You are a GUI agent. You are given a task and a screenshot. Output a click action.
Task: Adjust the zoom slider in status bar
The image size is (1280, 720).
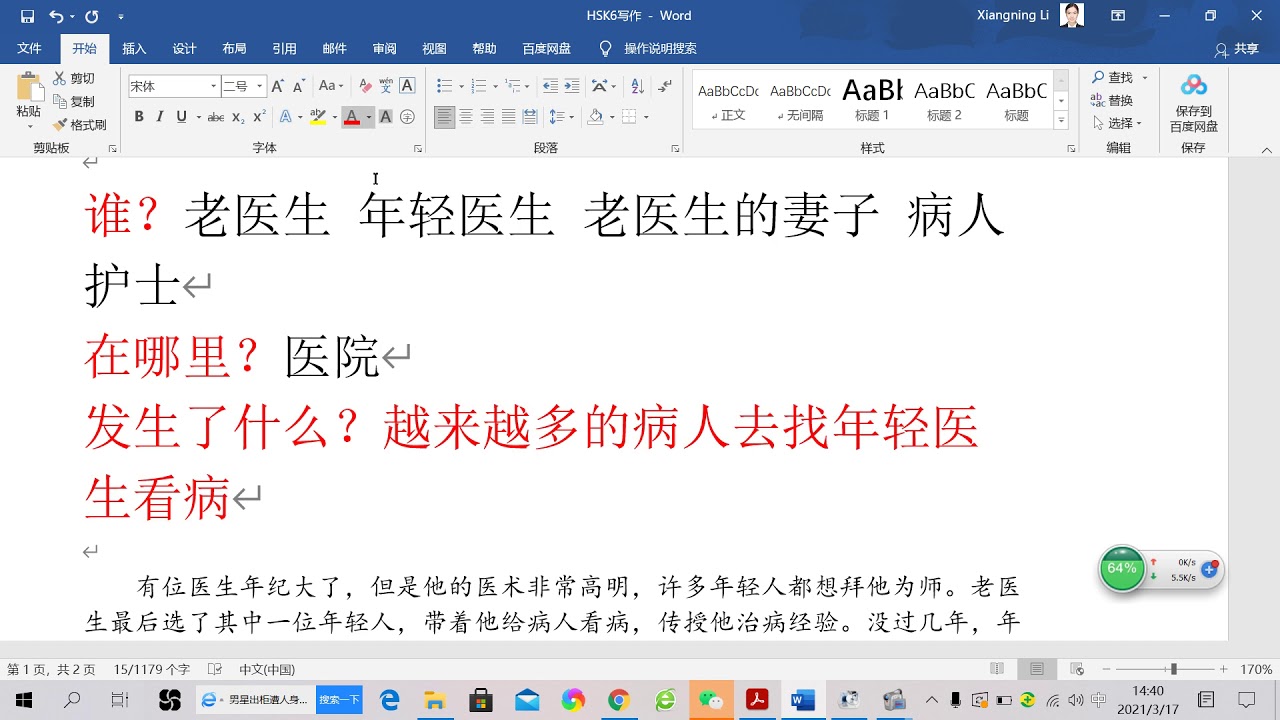1173,669
